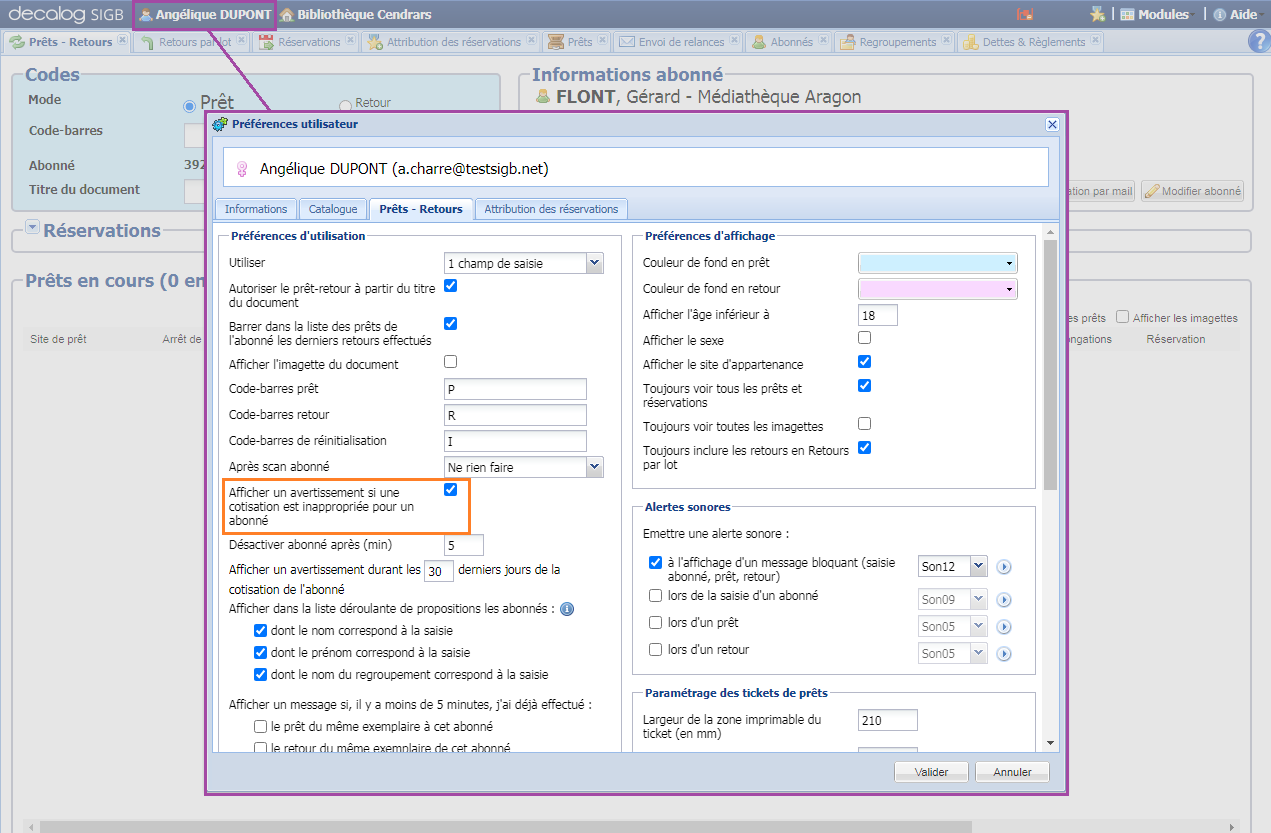Open the Attribution des réservations preferences tab
The width and height of the screenshot is (1271, 833).
pos(551,209)
